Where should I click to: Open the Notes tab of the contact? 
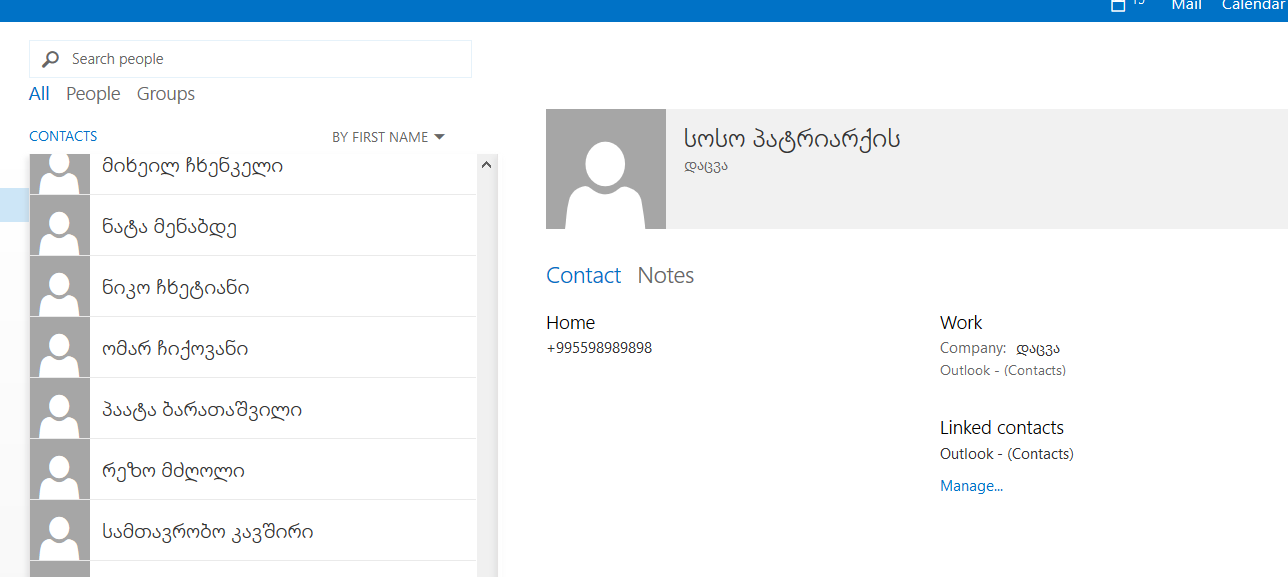(x=665, y=276)
